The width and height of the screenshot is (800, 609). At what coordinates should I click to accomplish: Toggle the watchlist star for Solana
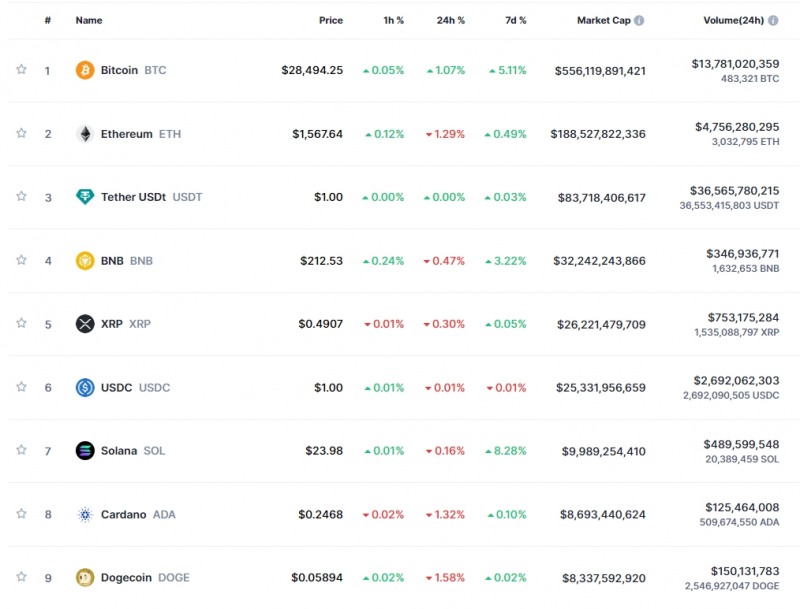[x=21, y=450]
